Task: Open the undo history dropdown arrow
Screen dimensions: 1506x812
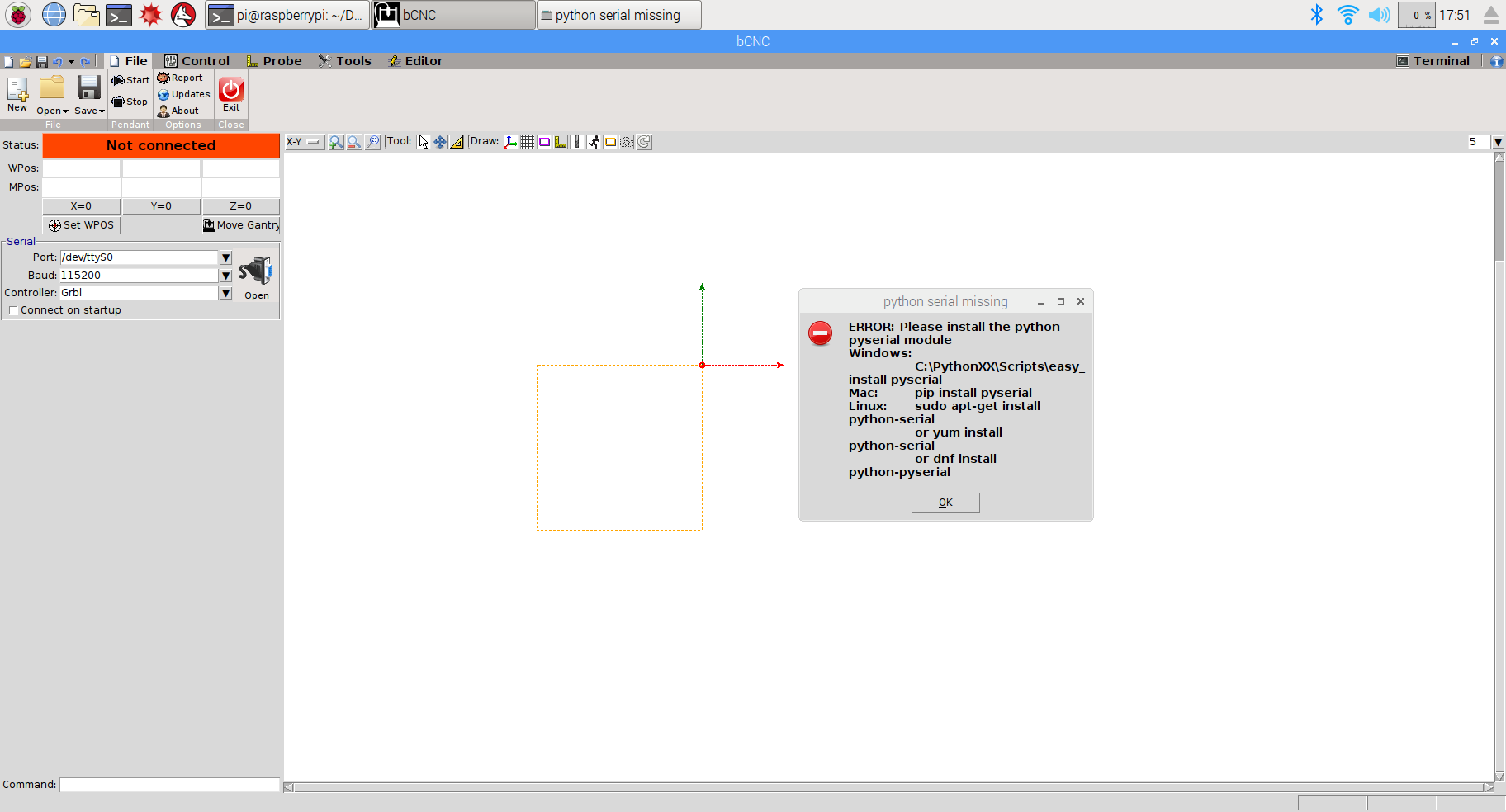Action: click(71, 62)
